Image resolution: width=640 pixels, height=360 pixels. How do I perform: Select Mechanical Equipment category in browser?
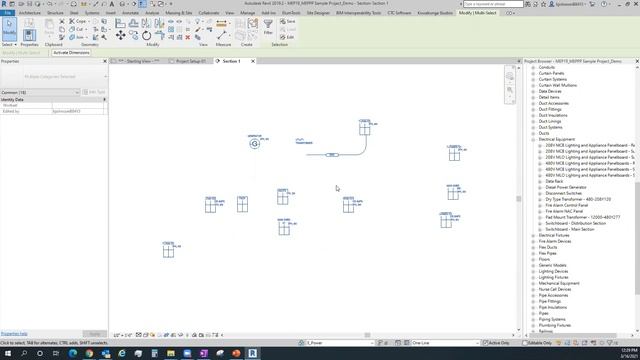pyautogui.click(x=559, y=283)
